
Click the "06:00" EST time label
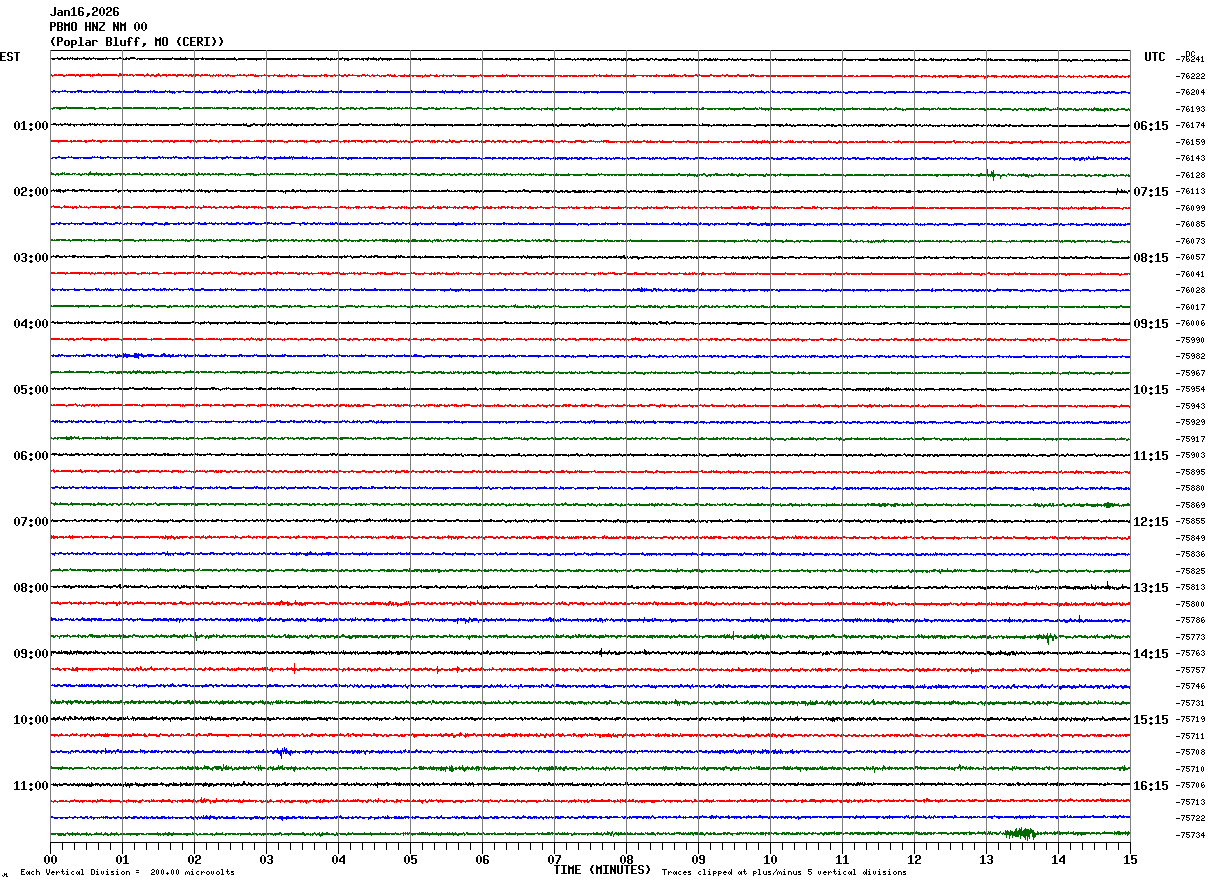pyautogui.click(x=31, y=456)
